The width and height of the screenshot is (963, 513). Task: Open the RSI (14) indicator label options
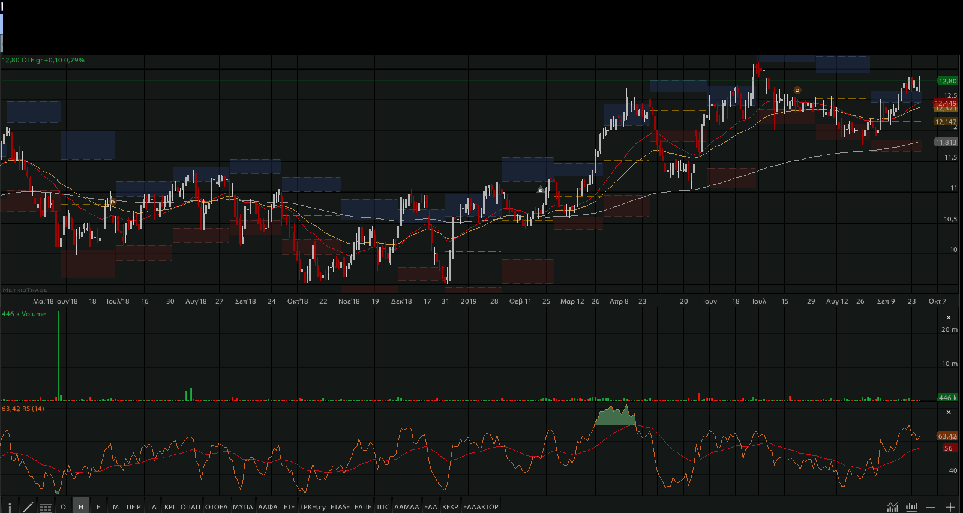click(x=20, y=408)
